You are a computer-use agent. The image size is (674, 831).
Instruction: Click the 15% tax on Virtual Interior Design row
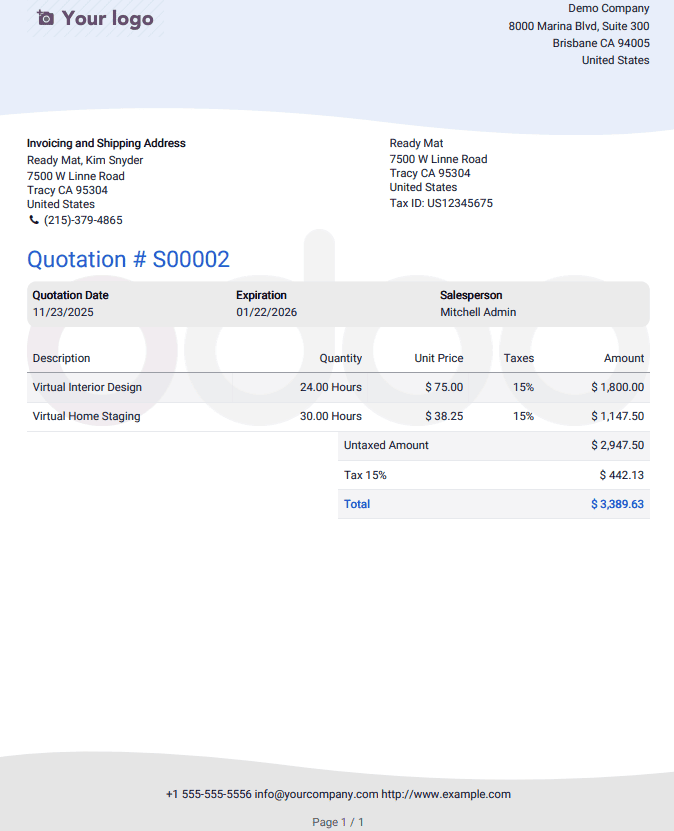tap(524, 387)
